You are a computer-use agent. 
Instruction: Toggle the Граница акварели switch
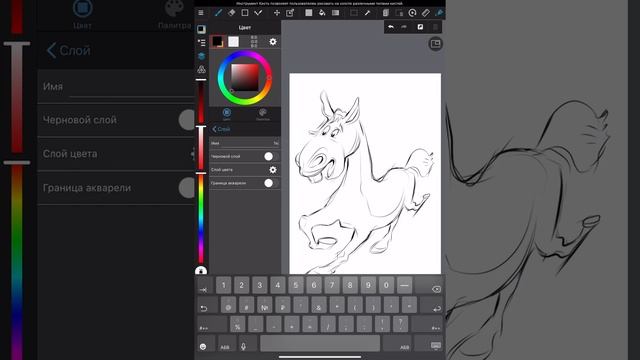click(x=271, y=183)
